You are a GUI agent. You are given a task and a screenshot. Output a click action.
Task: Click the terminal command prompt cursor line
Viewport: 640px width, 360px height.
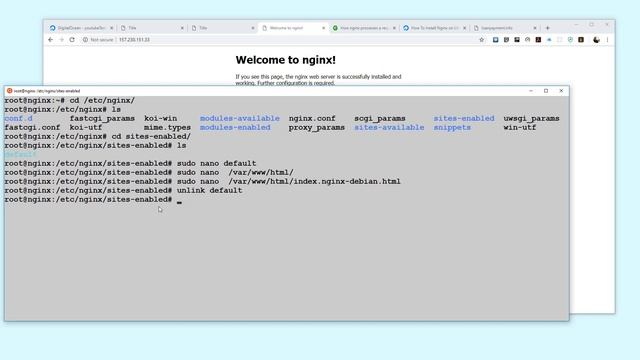(93, 200)
